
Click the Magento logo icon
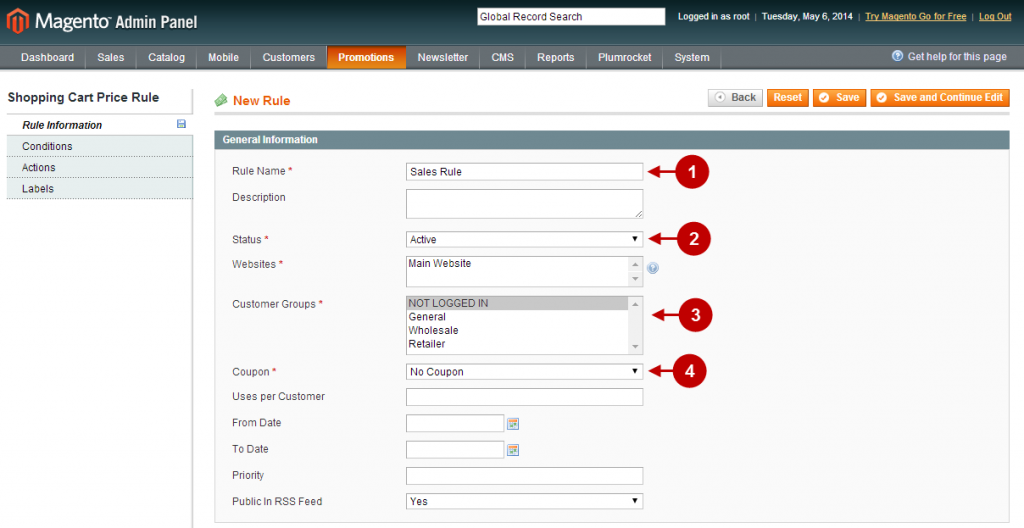pyautogui.click(x=18, y=21)
